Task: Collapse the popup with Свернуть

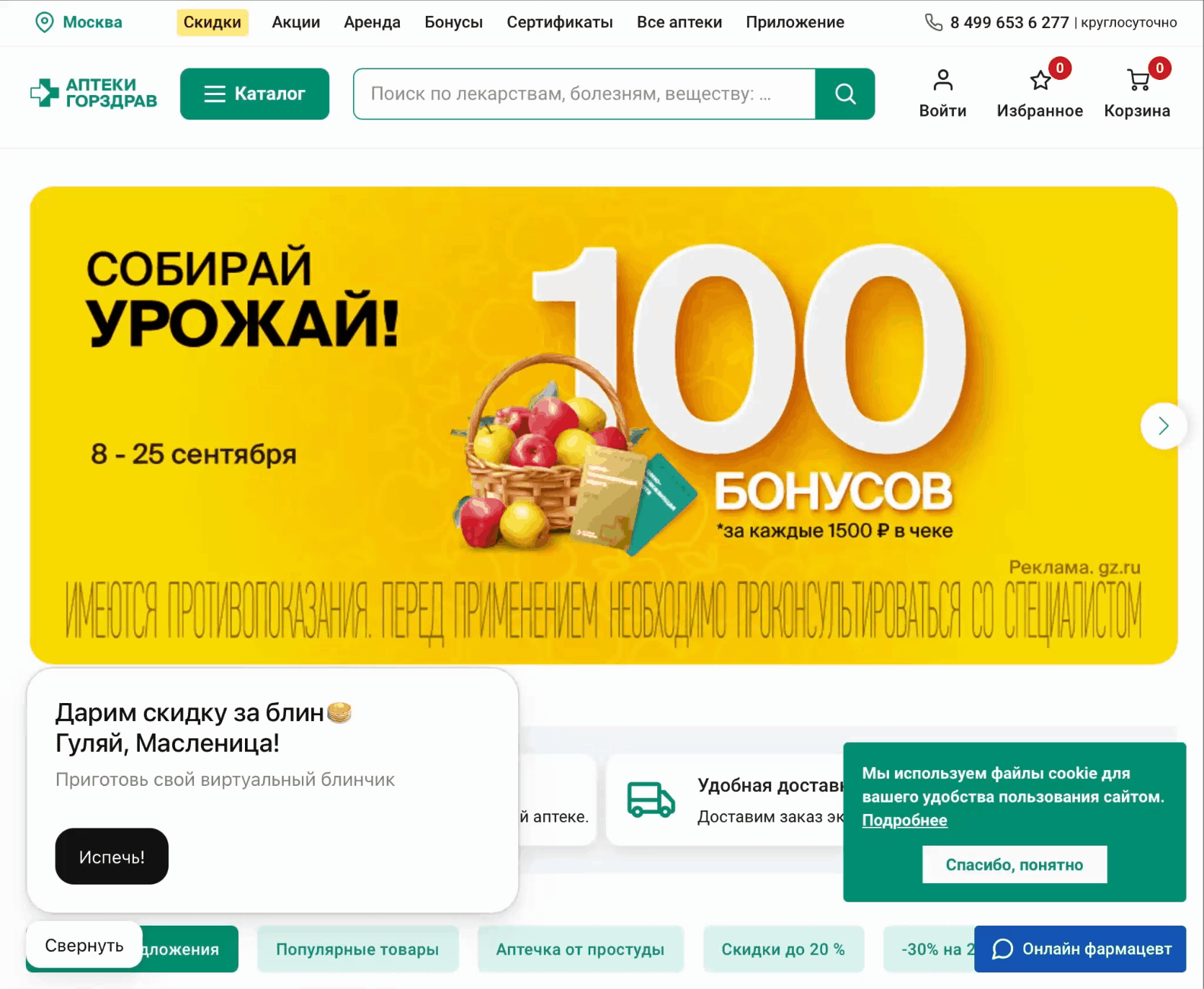Action: [x=84, y=945]
